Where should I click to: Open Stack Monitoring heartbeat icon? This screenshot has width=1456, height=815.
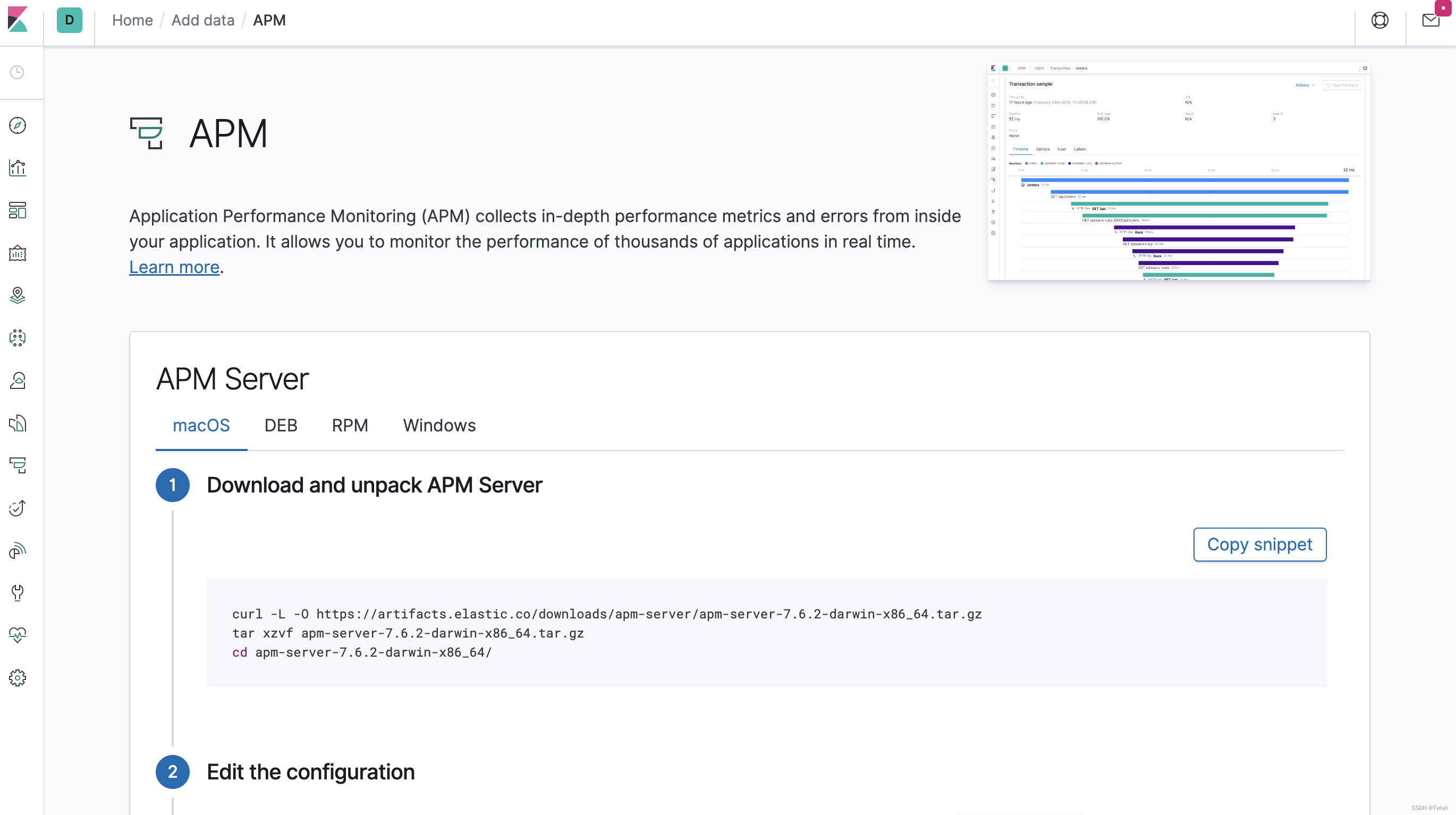18,635
